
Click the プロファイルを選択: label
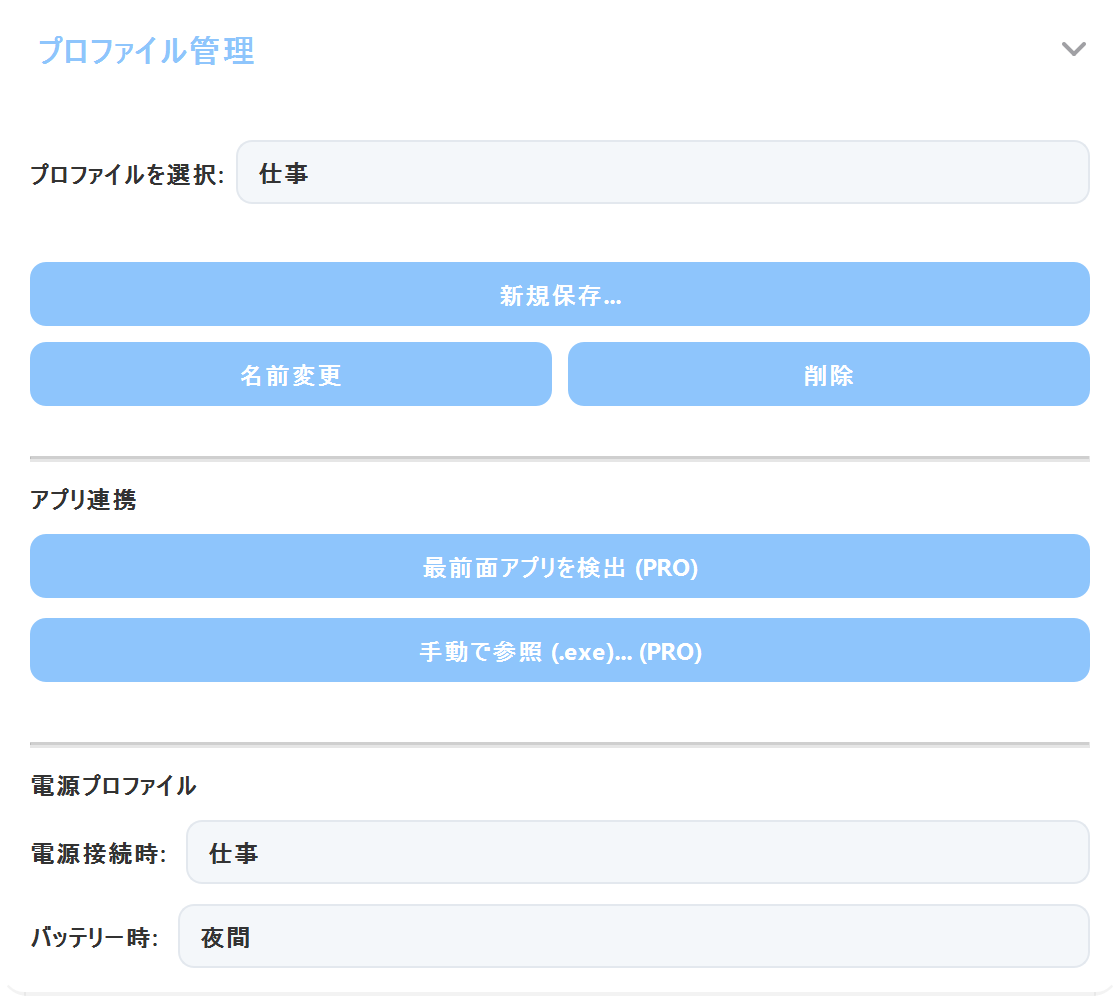point(127,174)
